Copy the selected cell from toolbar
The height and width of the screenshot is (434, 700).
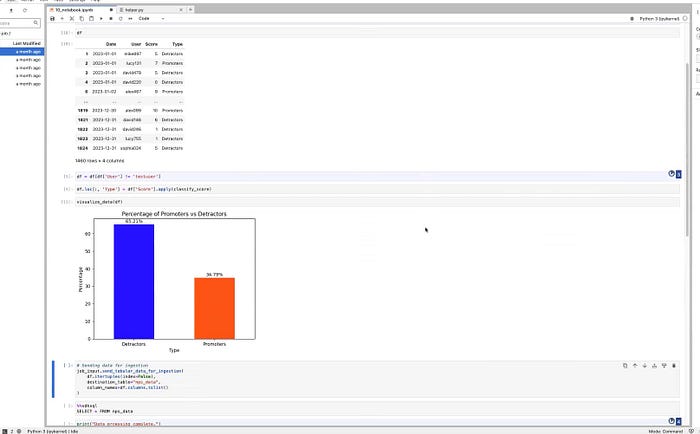tap(82, 19)
